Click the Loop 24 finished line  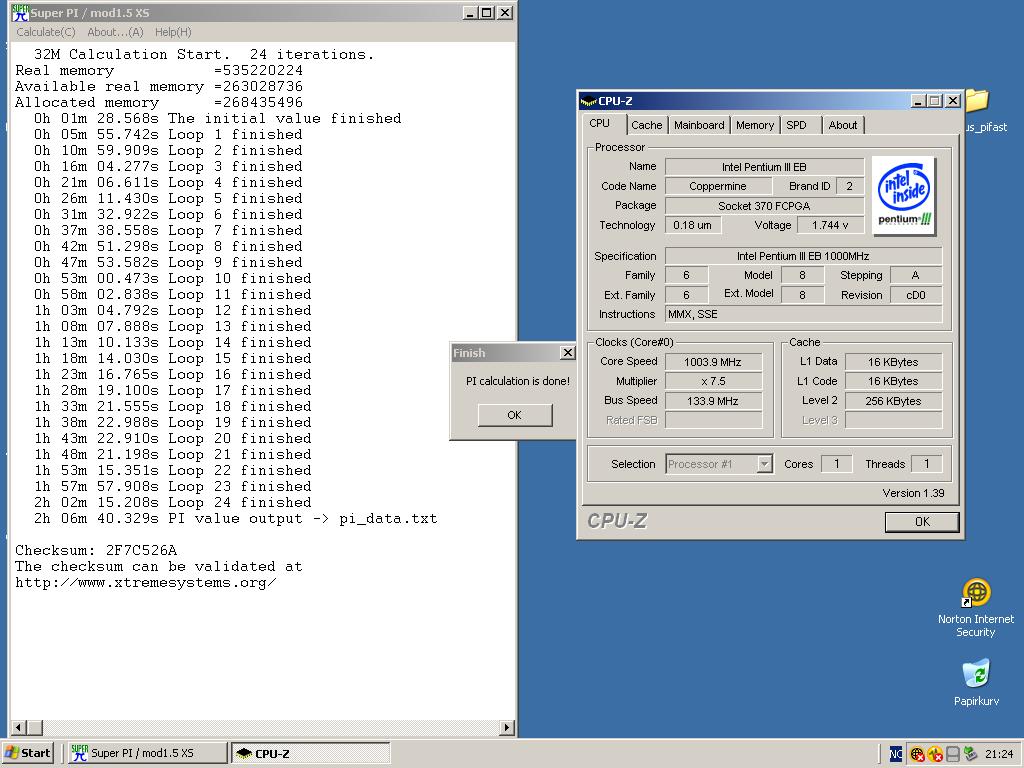(x=172, y=502)
